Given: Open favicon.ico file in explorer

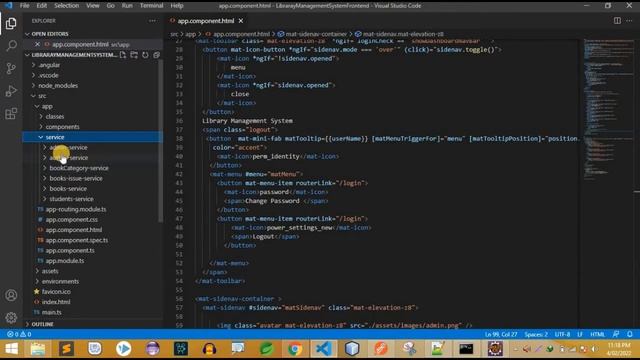Looking at the screenshot, I should pyautogui.click(x=56, y=291).
